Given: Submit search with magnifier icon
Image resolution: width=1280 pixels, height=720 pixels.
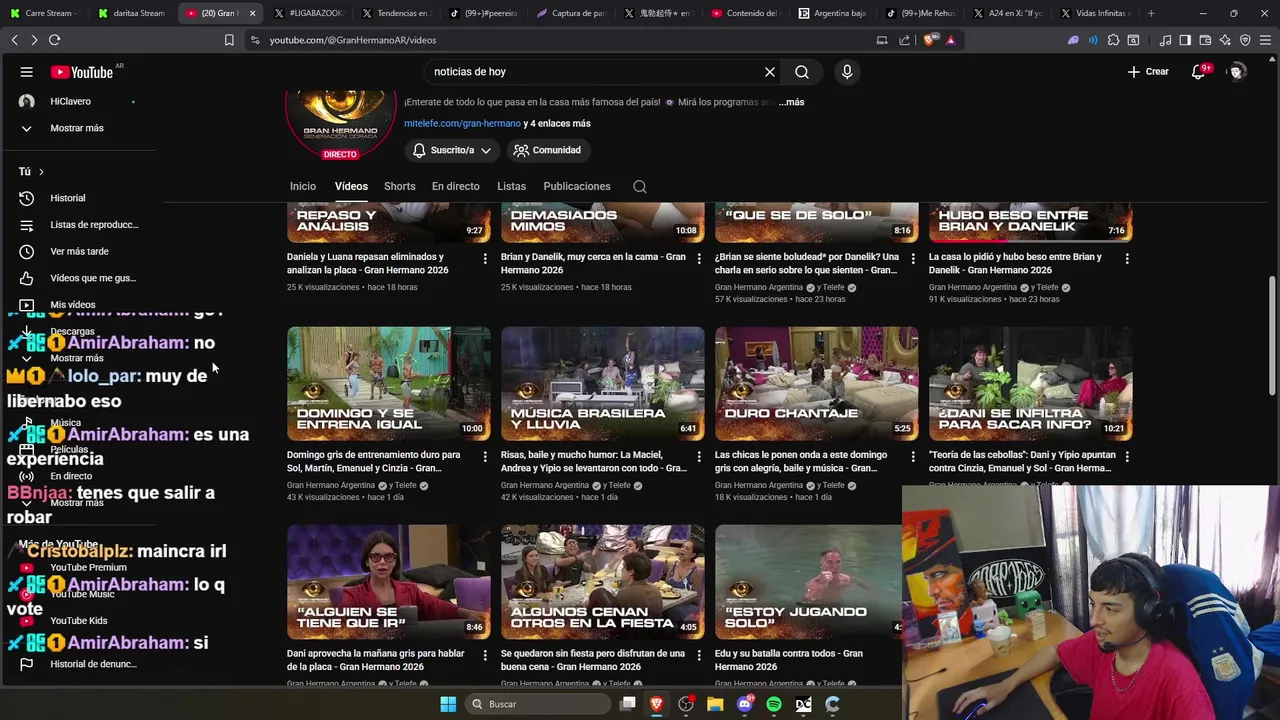Looking at the screenshot, I should coord(802,72).
